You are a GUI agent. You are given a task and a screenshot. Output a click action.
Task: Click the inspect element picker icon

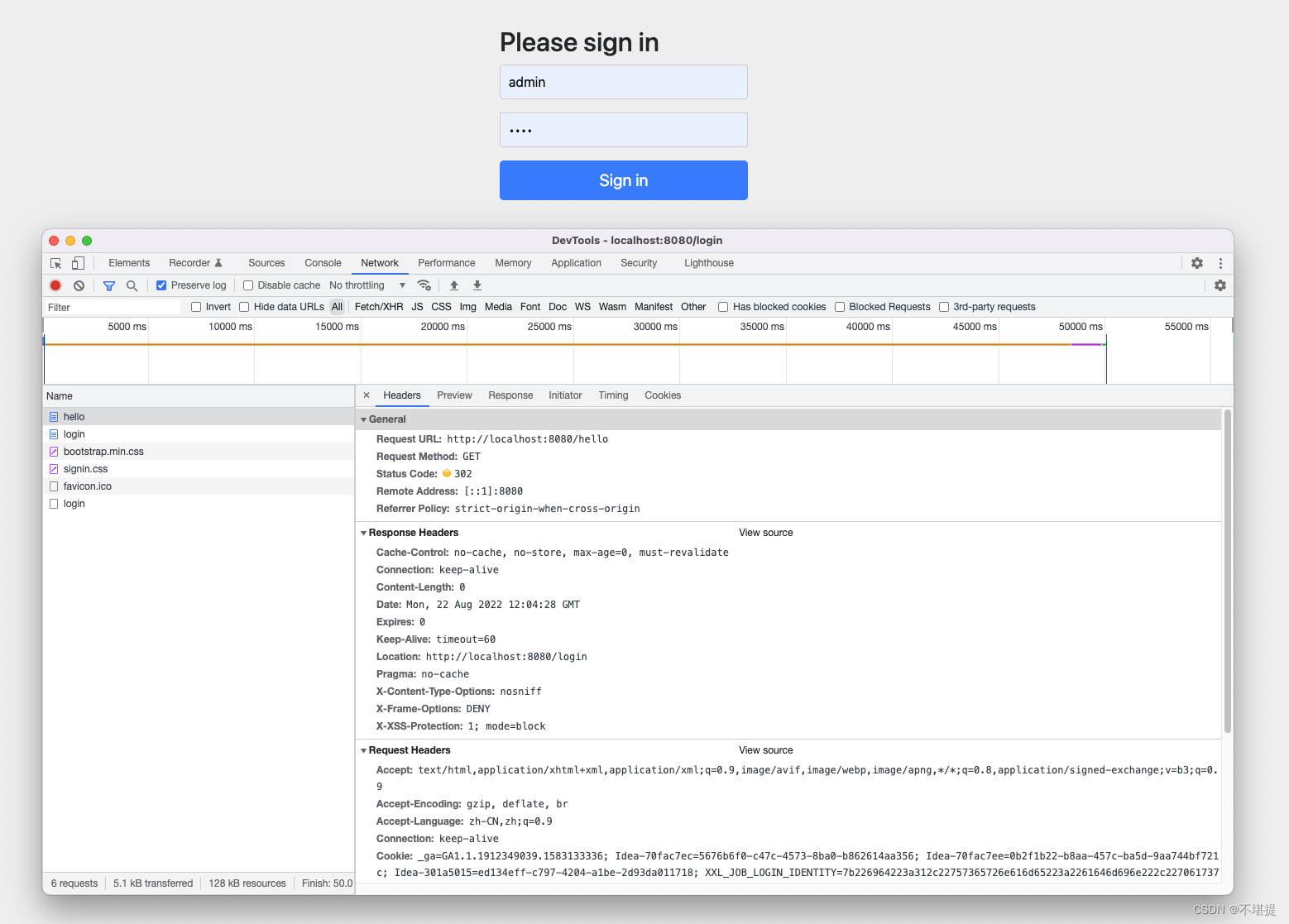56,263
